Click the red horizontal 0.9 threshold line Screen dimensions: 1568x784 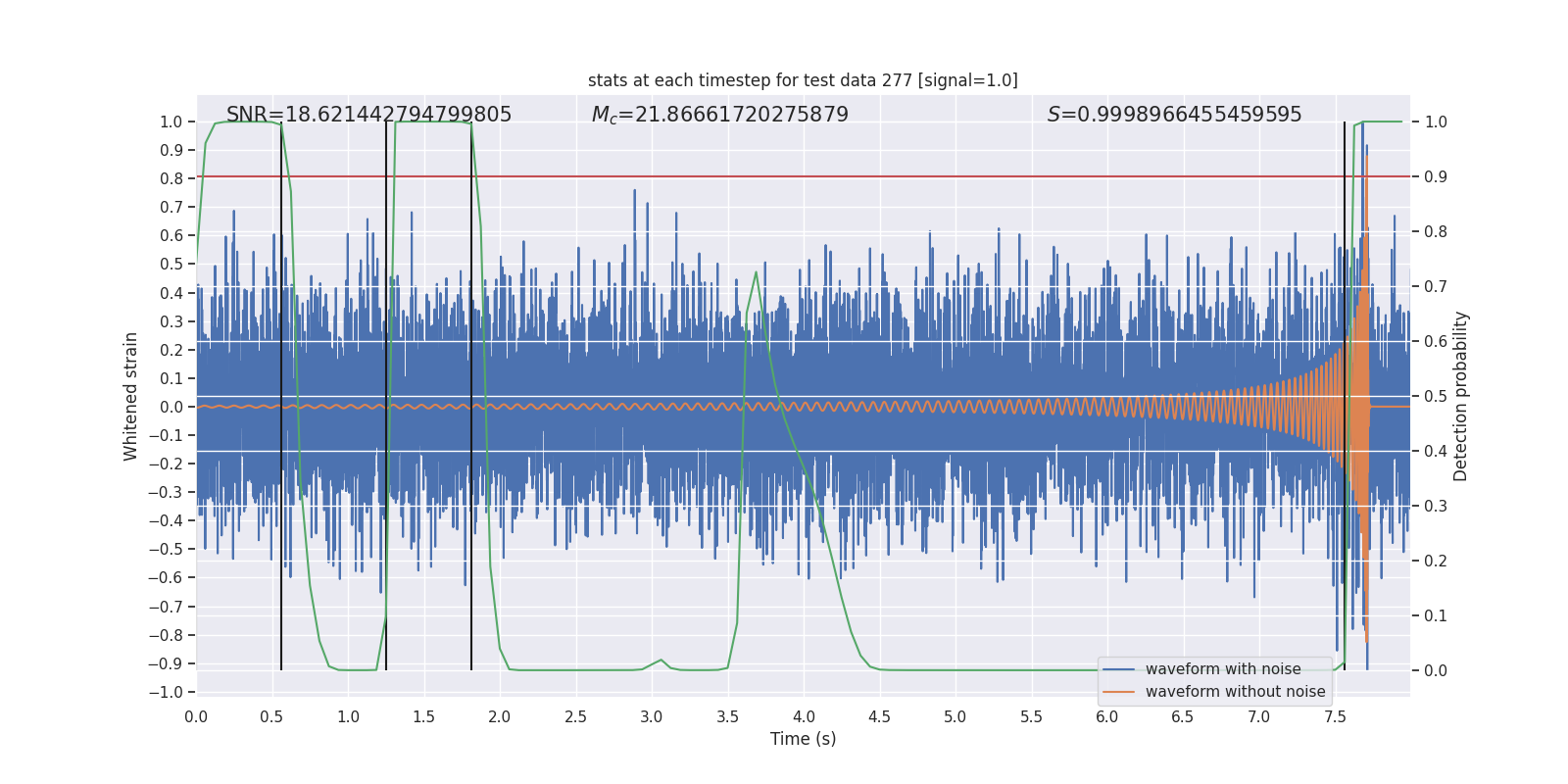[803, 176]
